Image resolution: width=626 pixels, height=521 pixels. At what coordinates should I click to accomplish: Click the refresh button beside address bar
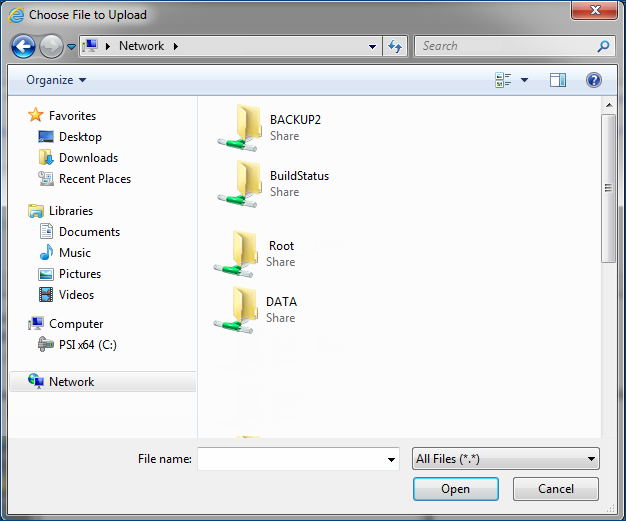[x=395, y=46]
